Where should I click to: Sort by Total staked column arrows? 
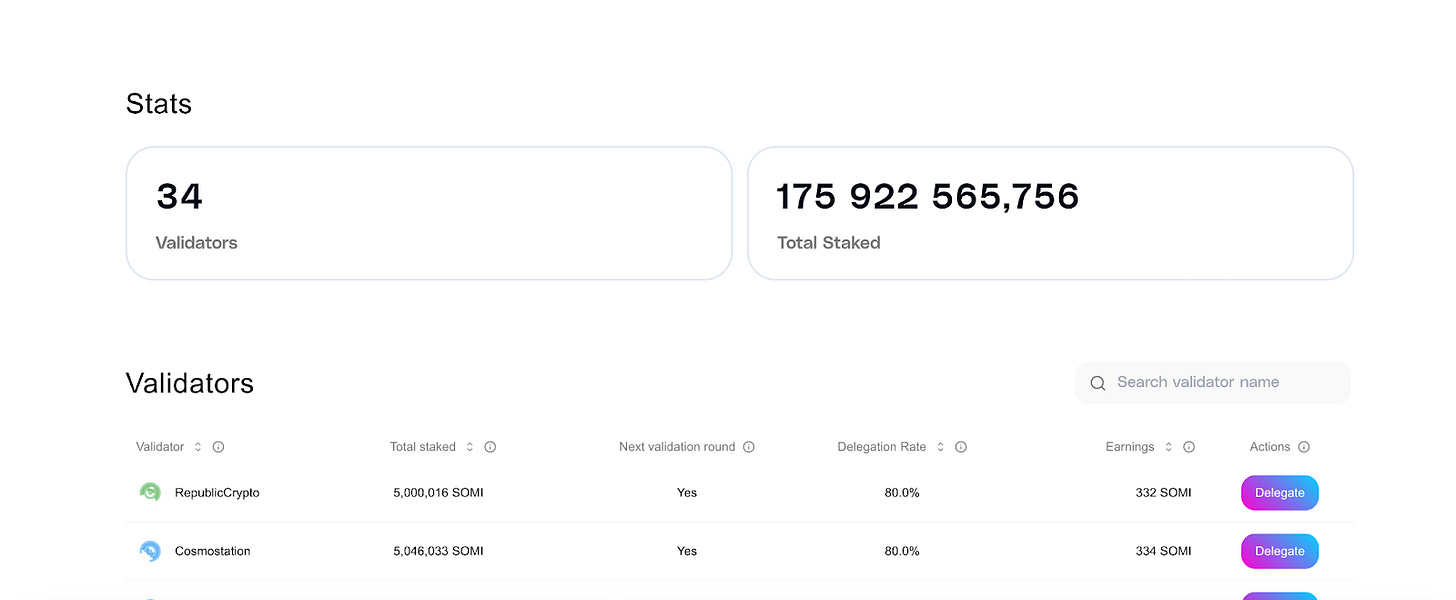[x=470, y=447]
